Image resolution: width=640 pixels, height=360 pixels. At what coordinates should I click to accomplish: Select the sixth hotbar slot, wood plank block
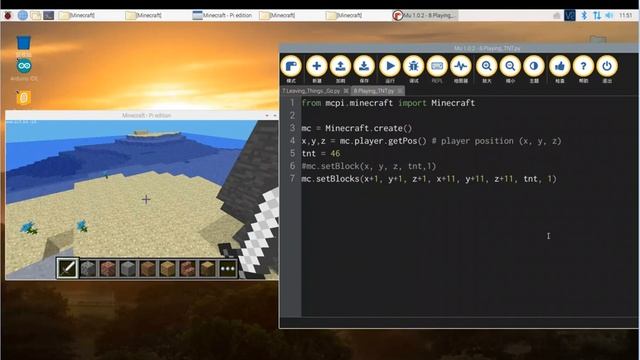[x=167, y=268]
